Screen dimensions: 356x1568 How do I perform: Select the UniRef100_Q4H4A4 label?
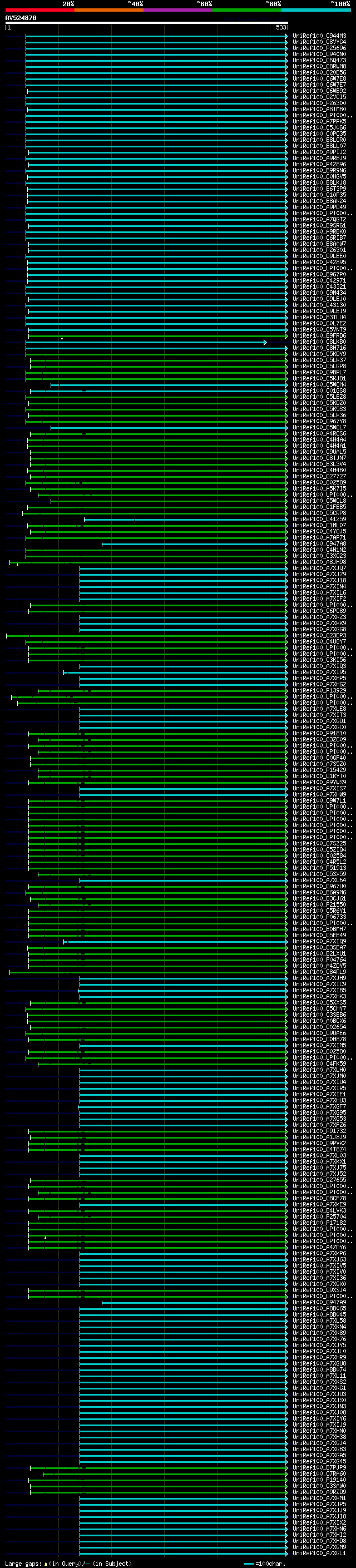click(x=319, y=439)
